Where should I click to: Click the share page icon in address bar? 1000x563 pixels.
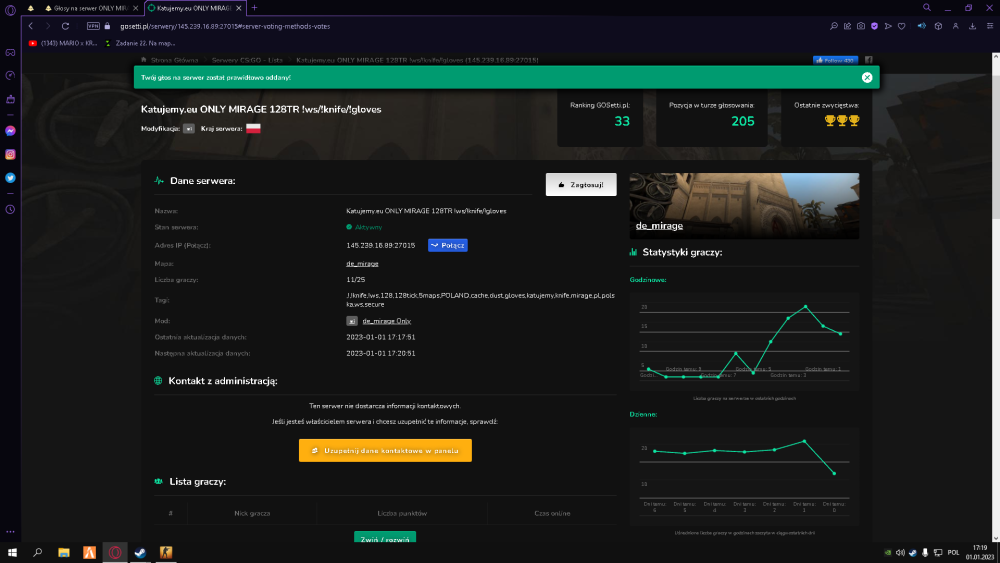[x=848, y=26]
